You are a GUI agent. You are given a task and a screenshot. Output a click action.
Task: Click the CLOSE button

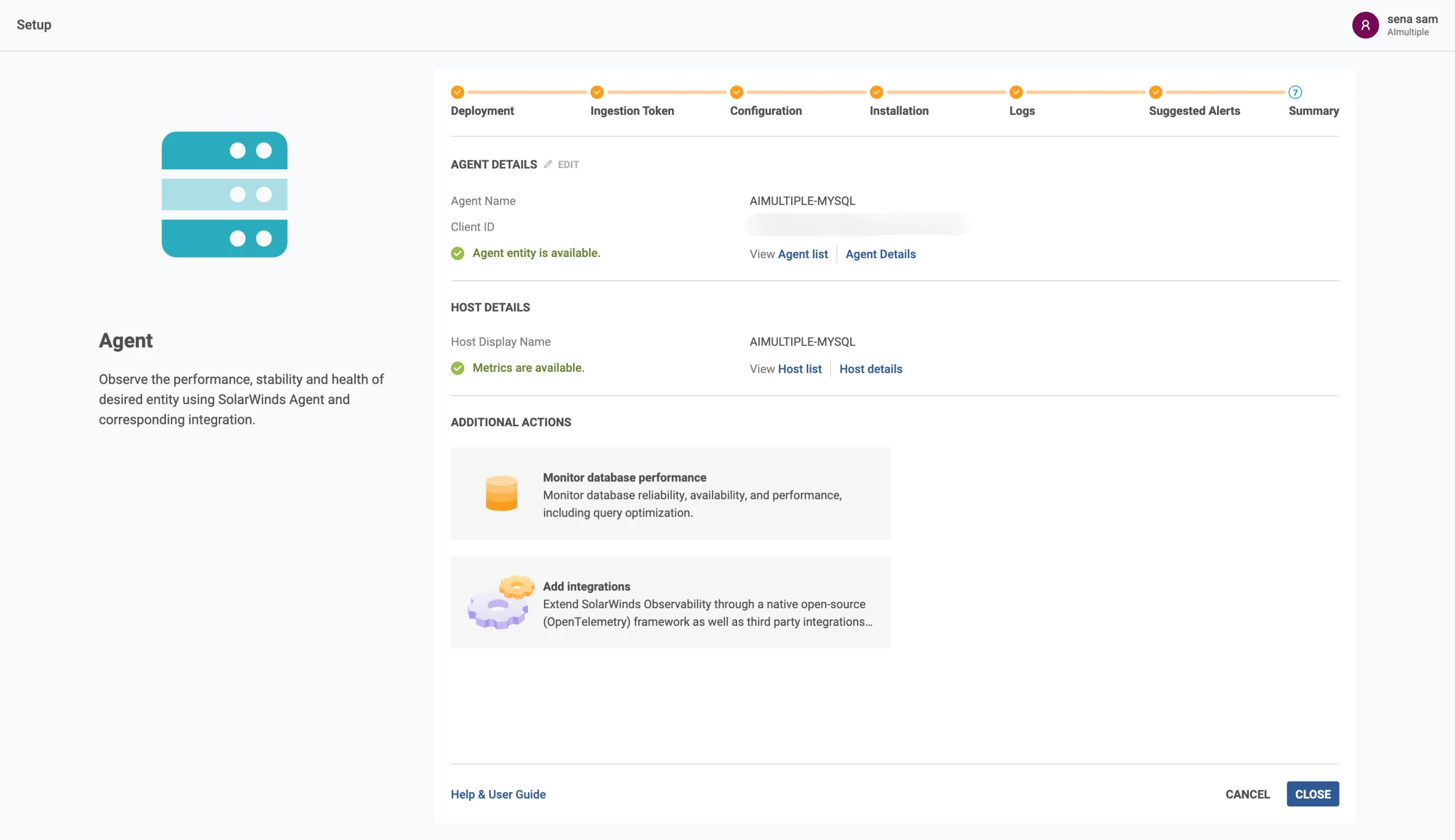tap(1312, 795)
